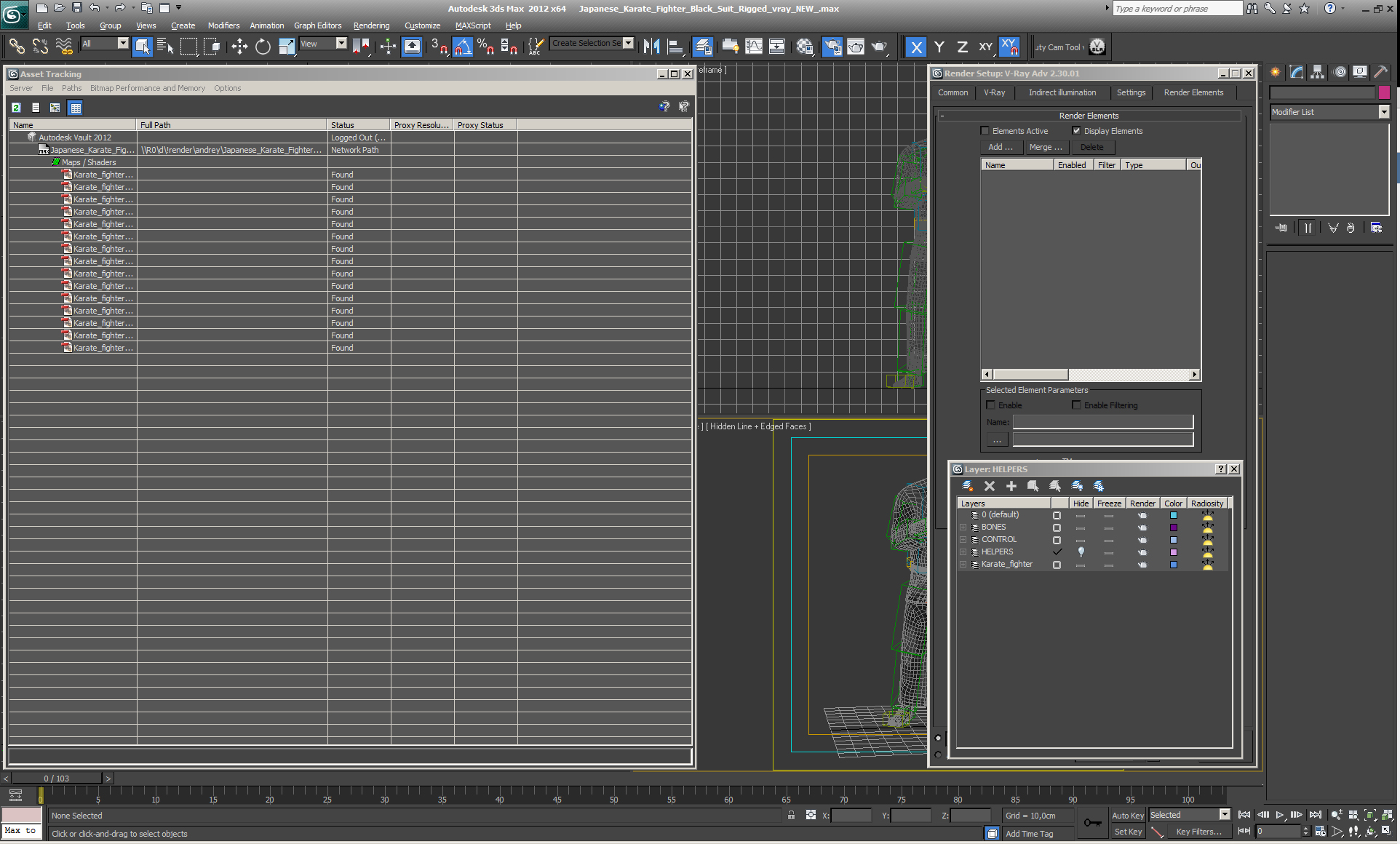Open Key Filters dialog
The height and width of the screenshot is (844, 1400).
point(1198,832)
